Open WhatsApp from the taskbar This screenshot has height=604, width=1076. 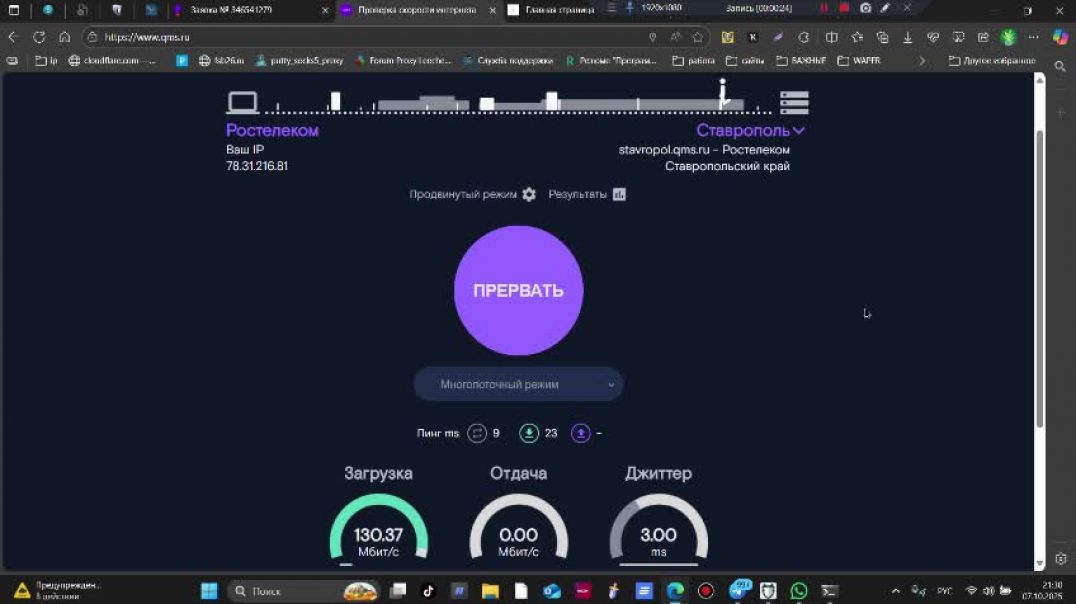pos(798,591)
